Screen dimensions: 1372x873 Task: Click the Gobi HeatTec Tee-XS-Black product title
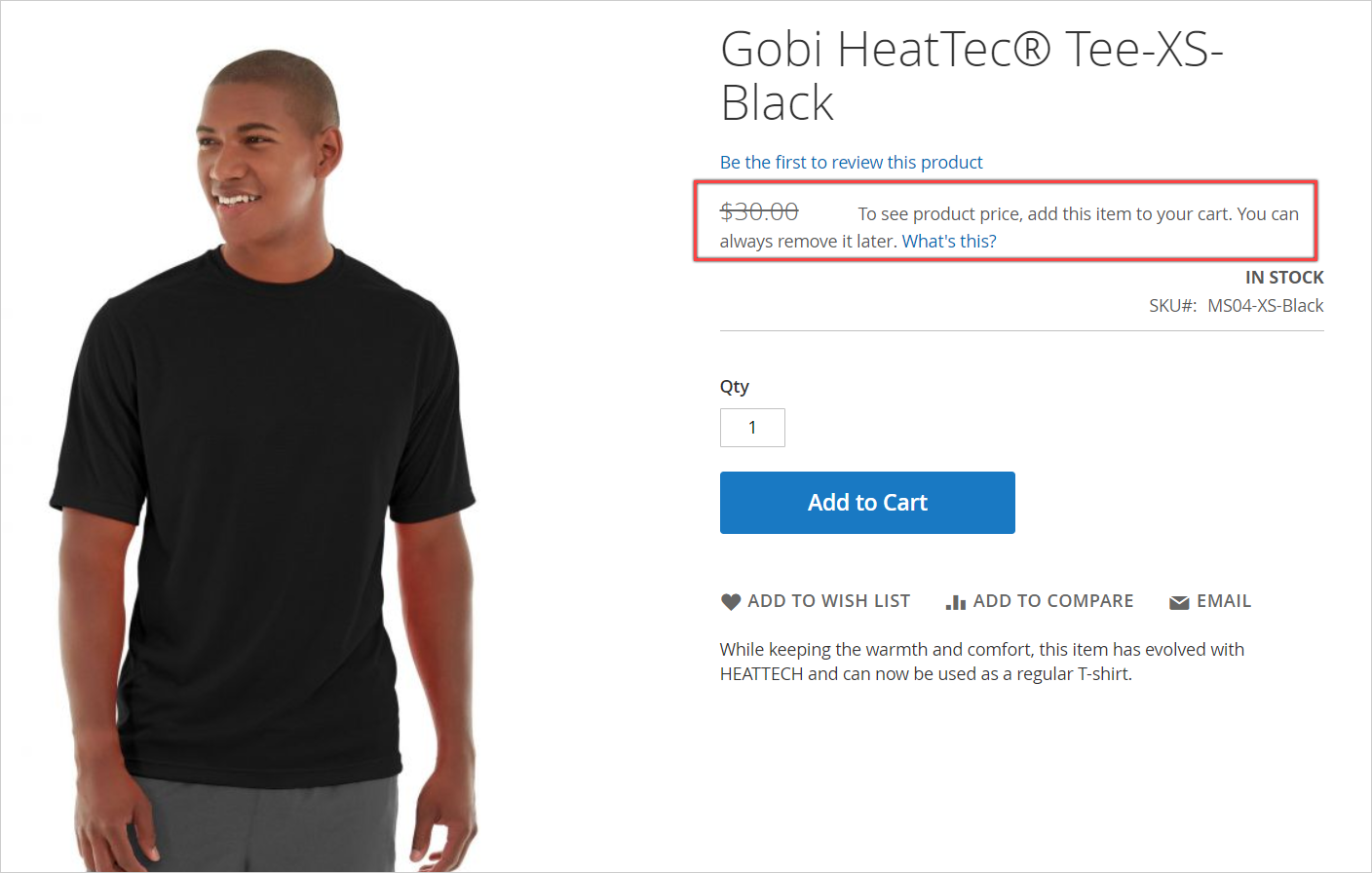(x=971, y=76)
